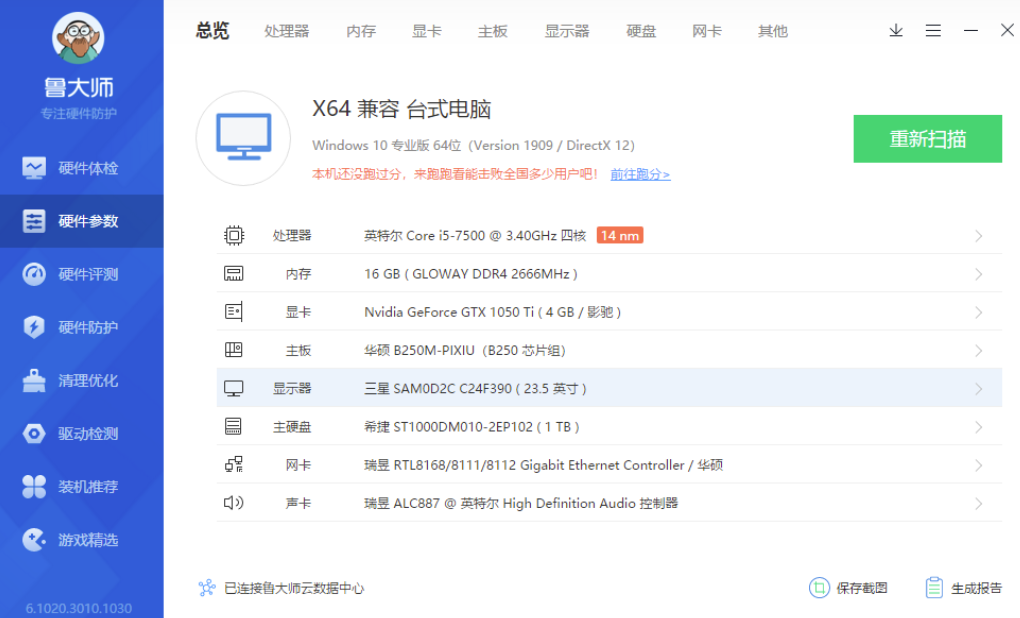Screen dimensions: 1020x618
Task: Click the desktop computer image
Action: 243,138
